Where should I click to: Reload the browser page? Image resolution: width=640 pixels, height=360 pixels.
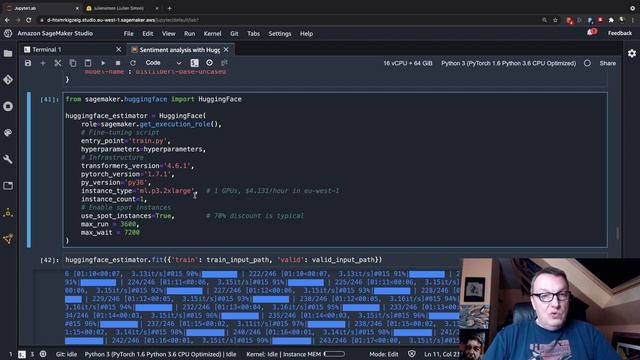click(29, 20)
